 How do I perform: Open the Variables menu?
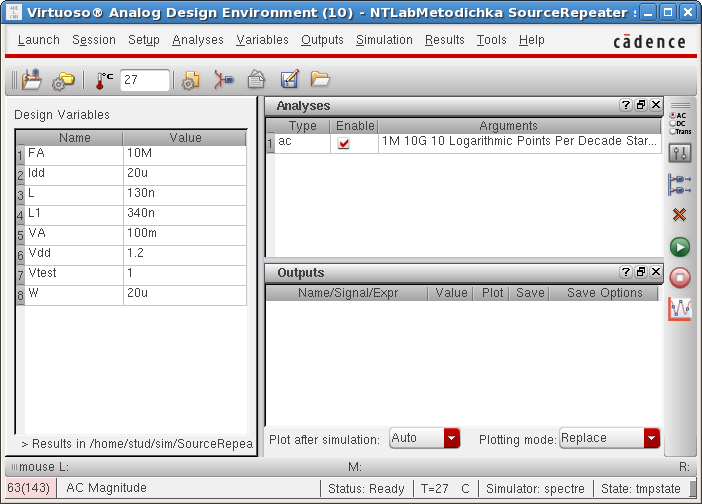(x=262, y=40)
